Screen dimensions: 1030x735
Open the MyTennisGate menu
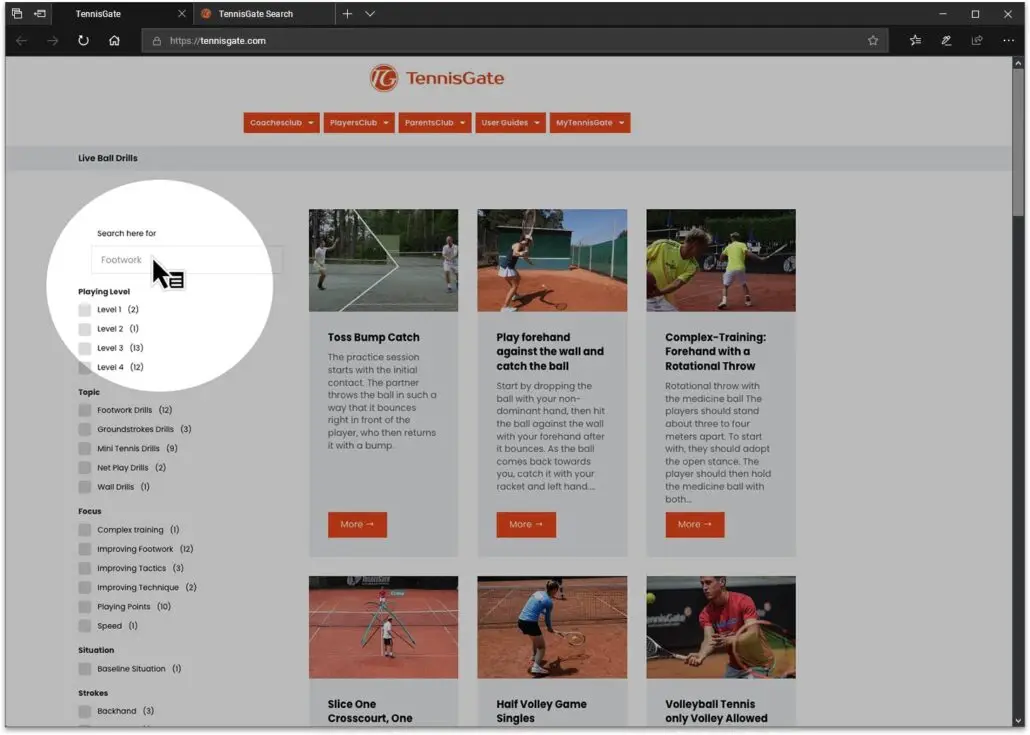[589, 123]
